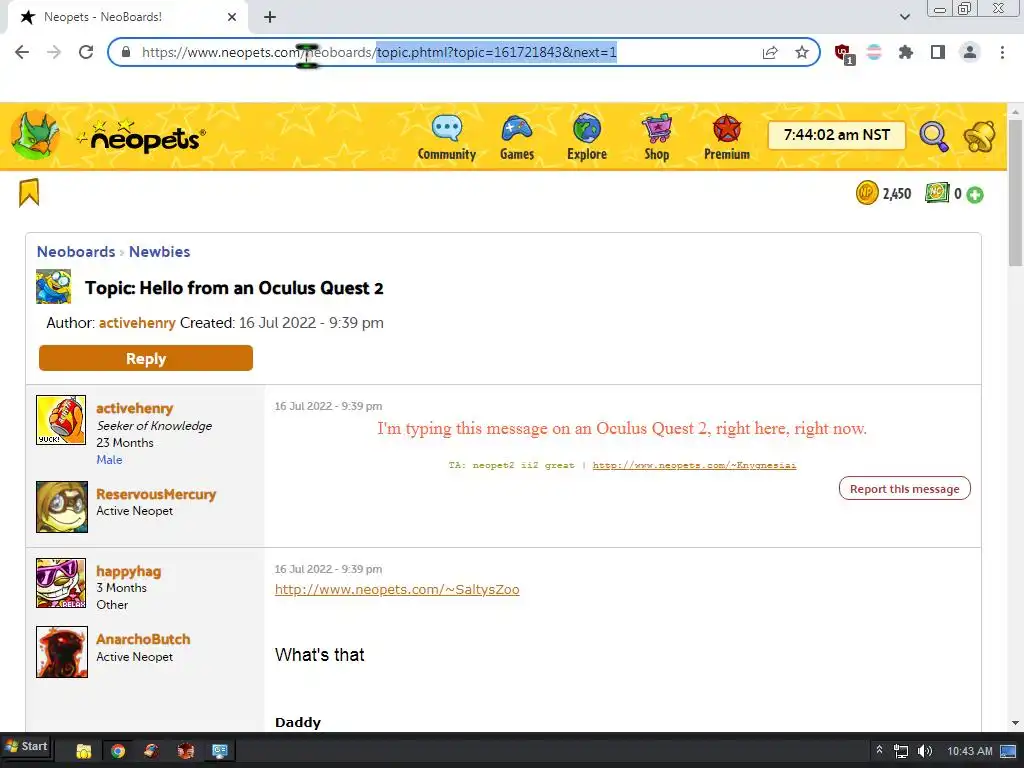Click the striped flag extension icon

874,52
